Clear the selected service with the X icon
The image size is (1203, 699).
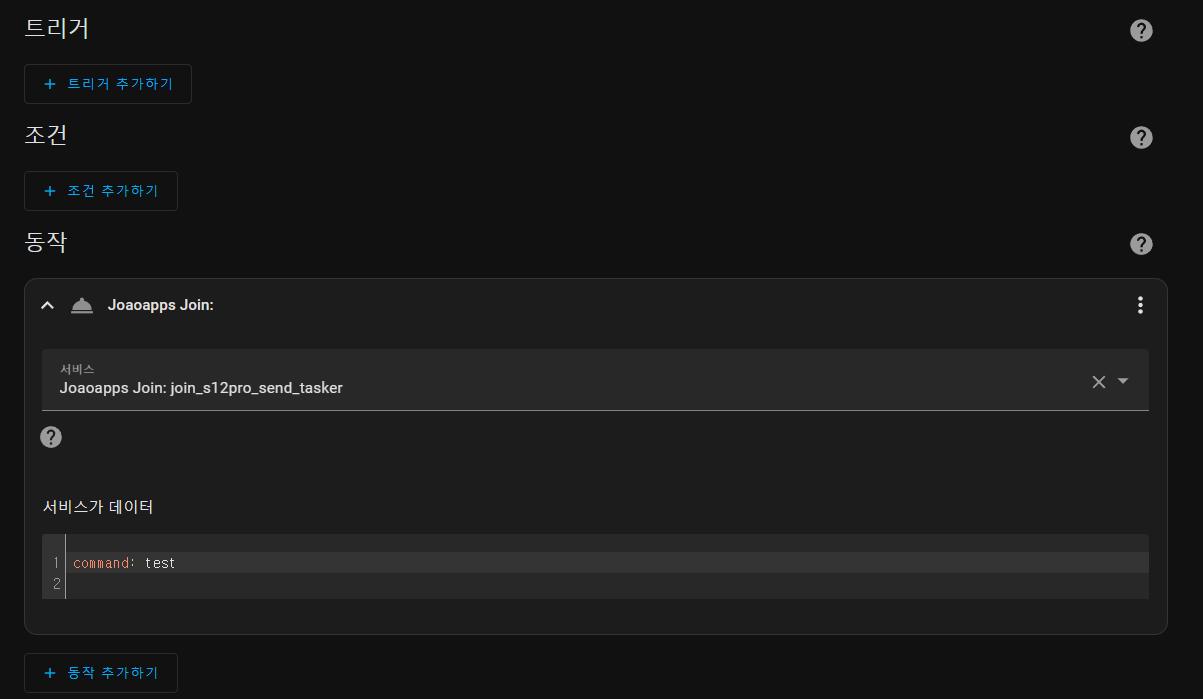click(1098, 381)
